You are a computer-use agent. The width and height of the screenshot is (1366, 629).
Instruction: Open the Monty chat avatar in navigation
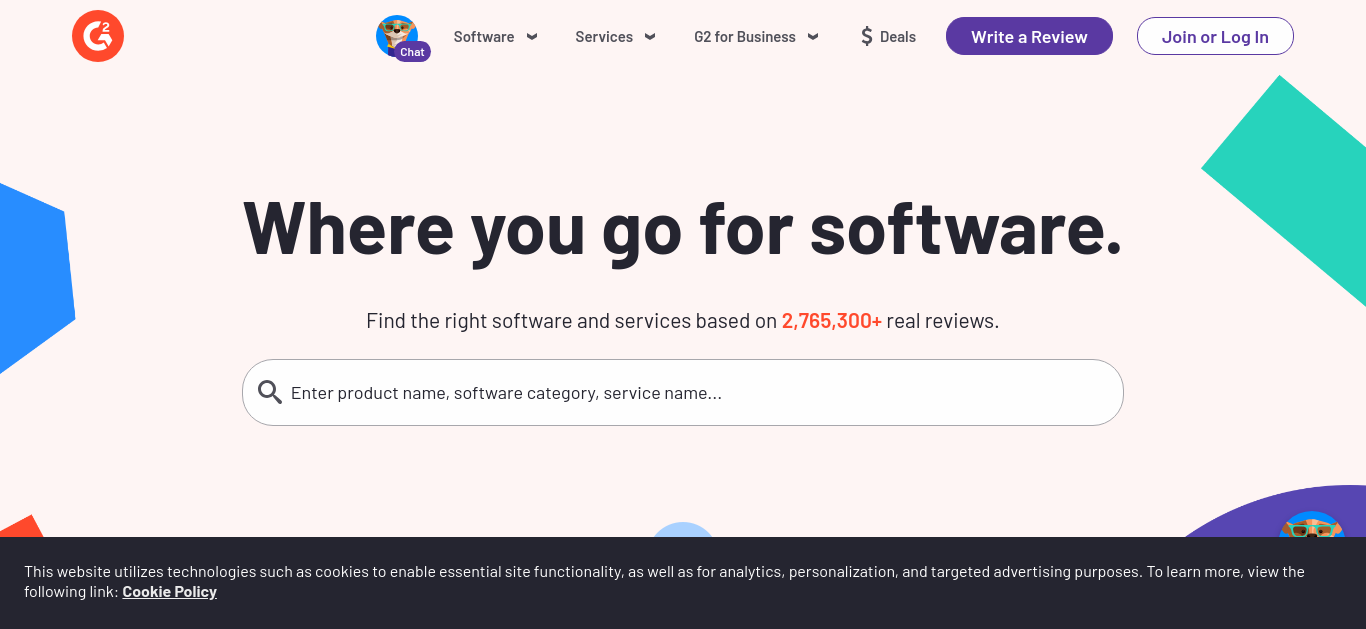tap(397, 35)
